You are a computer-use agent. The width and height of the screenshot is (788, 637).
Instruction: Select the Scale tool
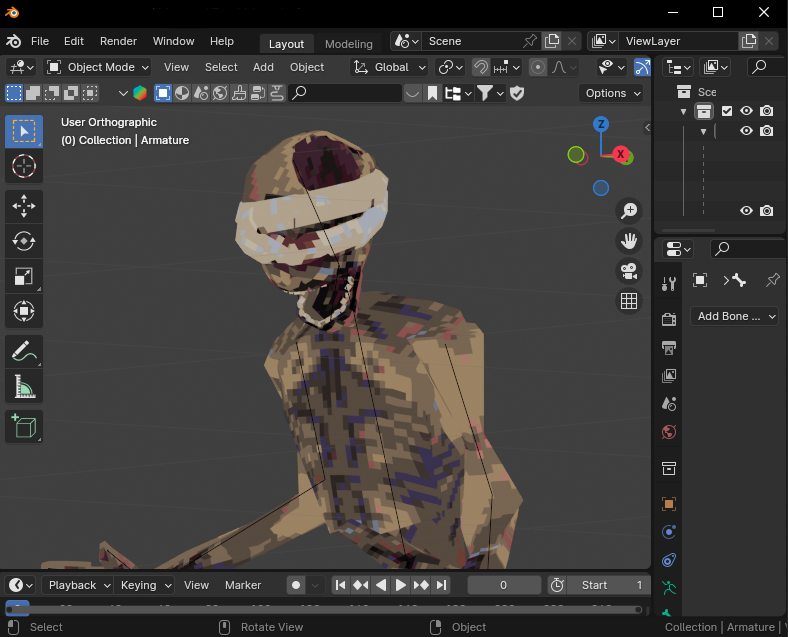[x=24, y=276]
